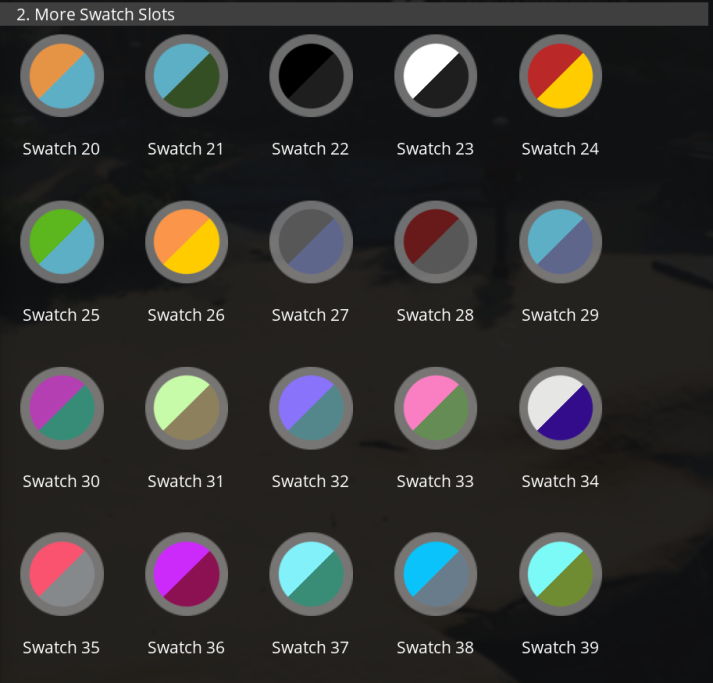Screen dimensions: 713x683
Task: Click the red and yellow Swatch 24
Action: click(x=560, y=76)
